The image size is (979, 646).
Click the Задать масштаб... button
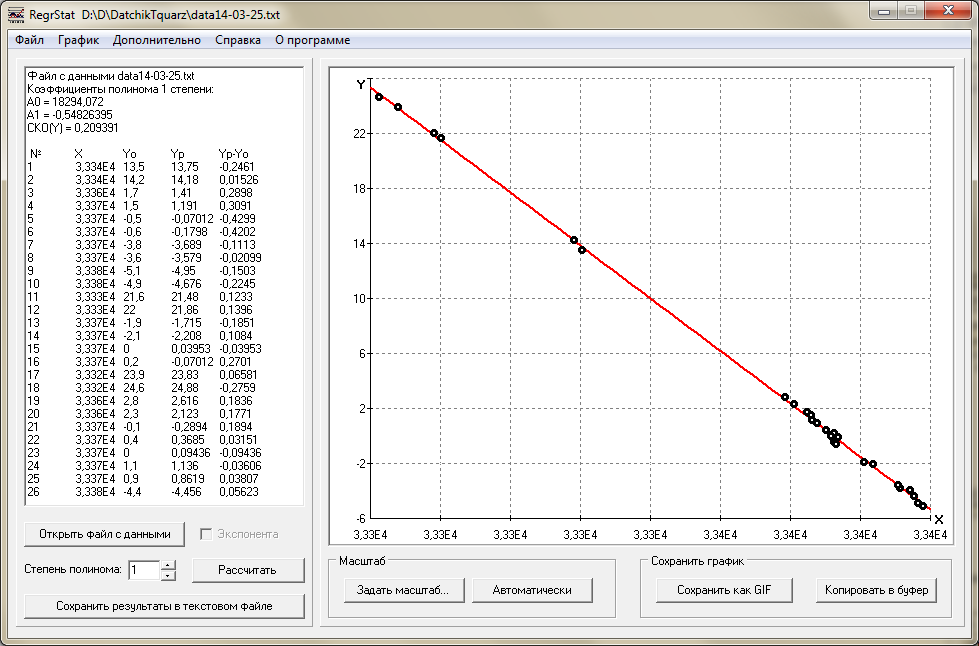403,590
